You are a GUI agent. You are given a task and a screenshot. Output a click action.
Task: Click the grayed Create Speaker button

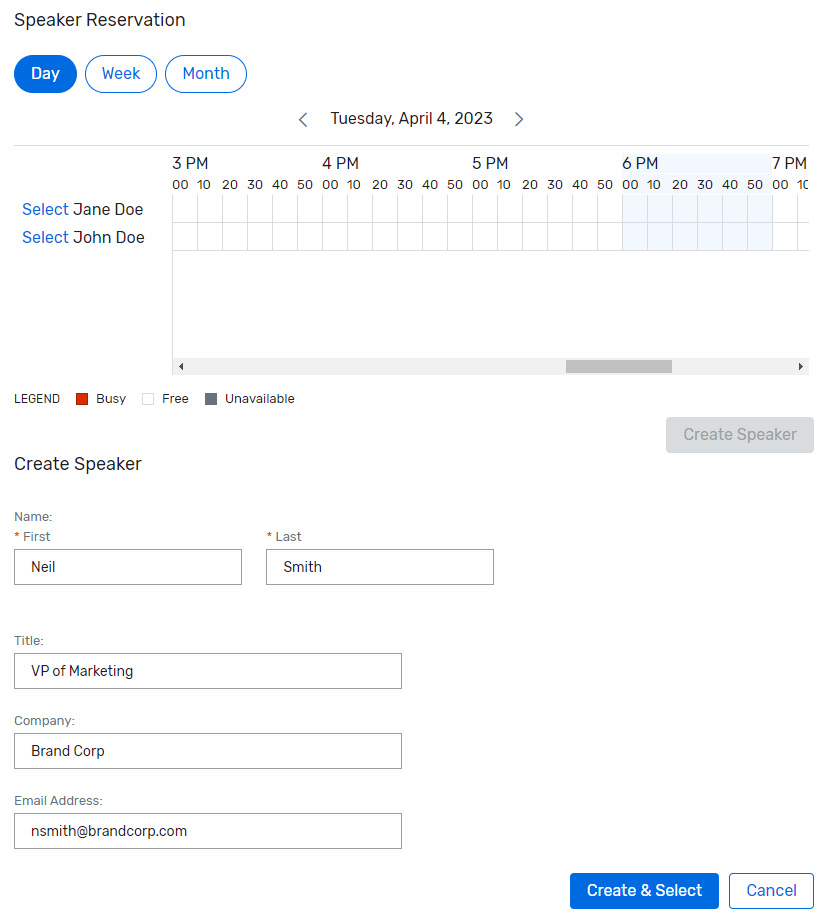coord(739,435)
